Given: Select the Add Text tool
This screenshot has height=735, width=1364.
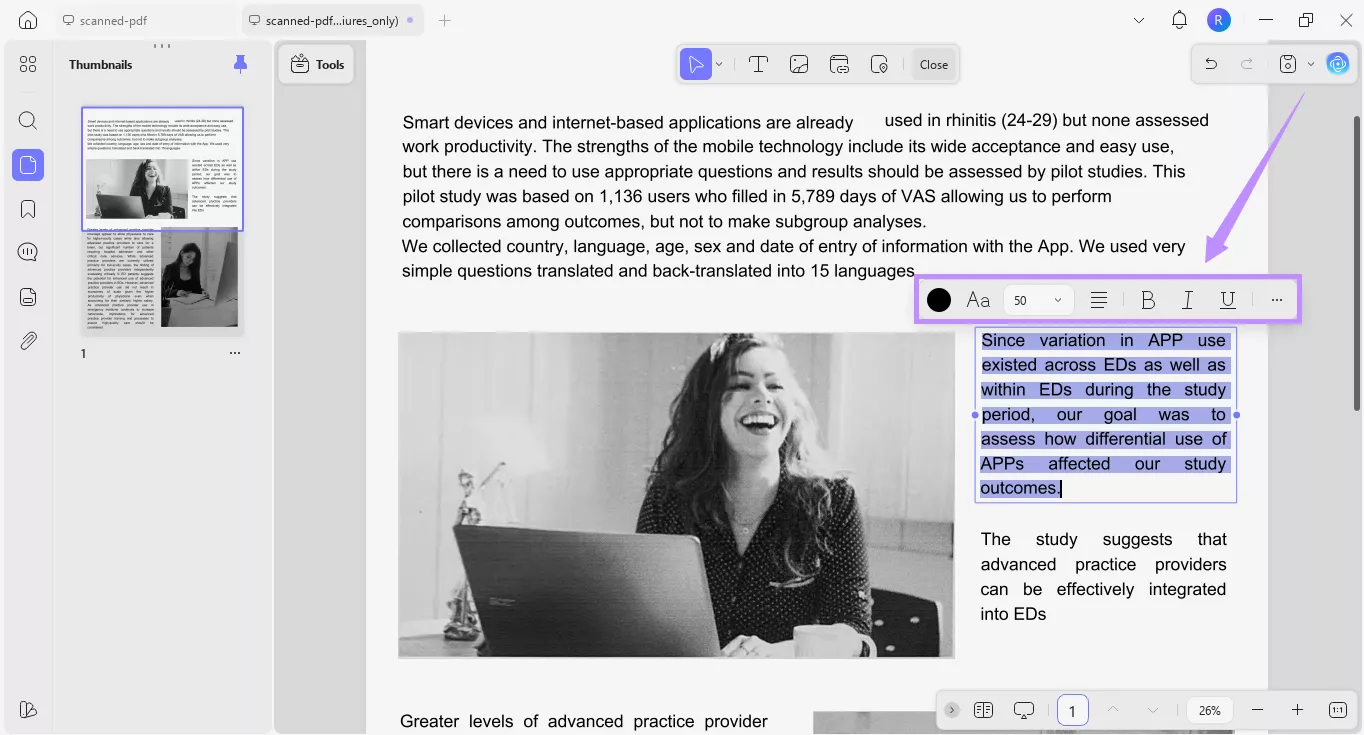Looking at the screenshot, I should pos(758,63).
